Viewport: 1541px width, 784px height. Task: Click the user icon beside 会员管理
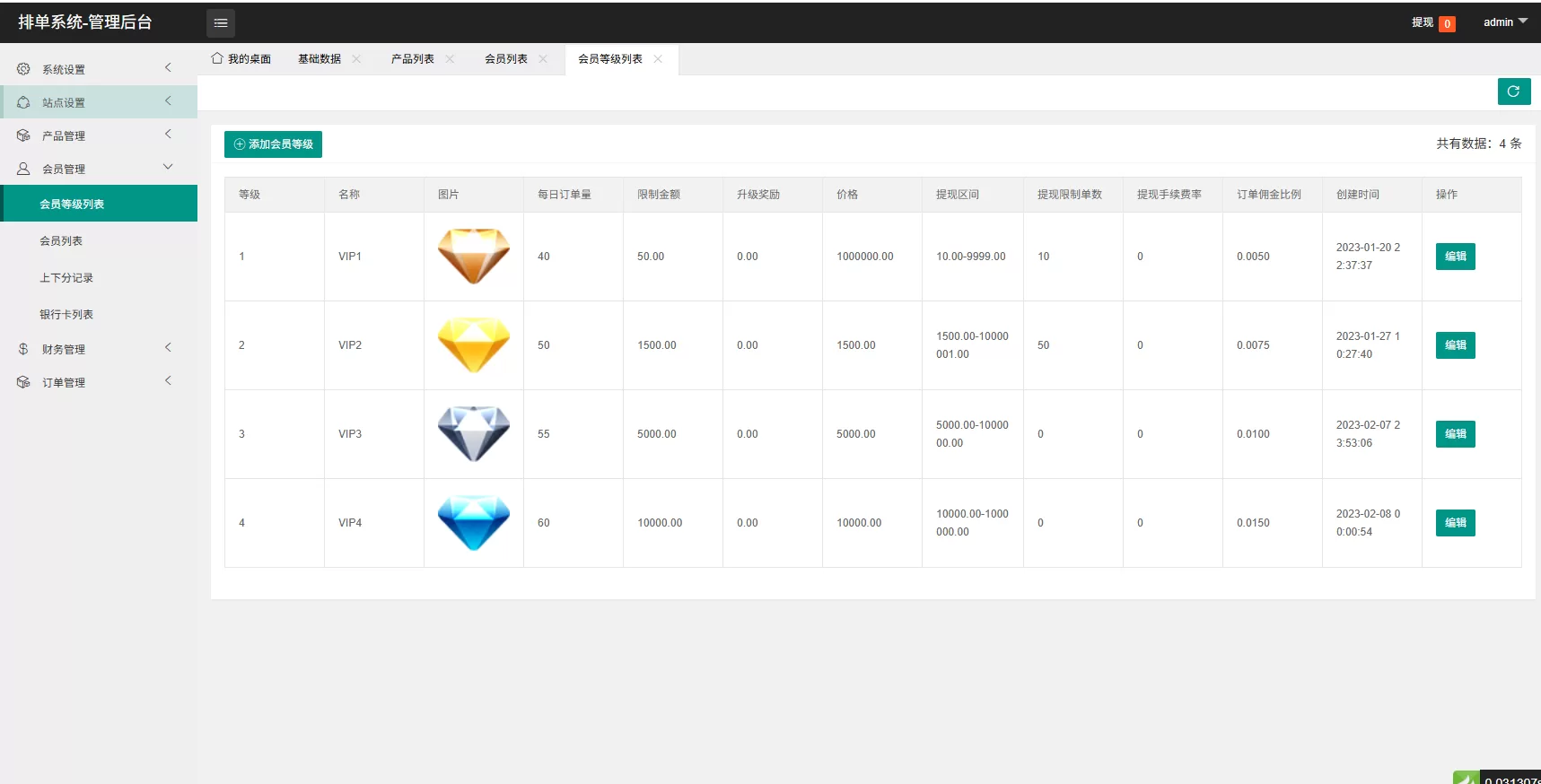pos(23,169)
